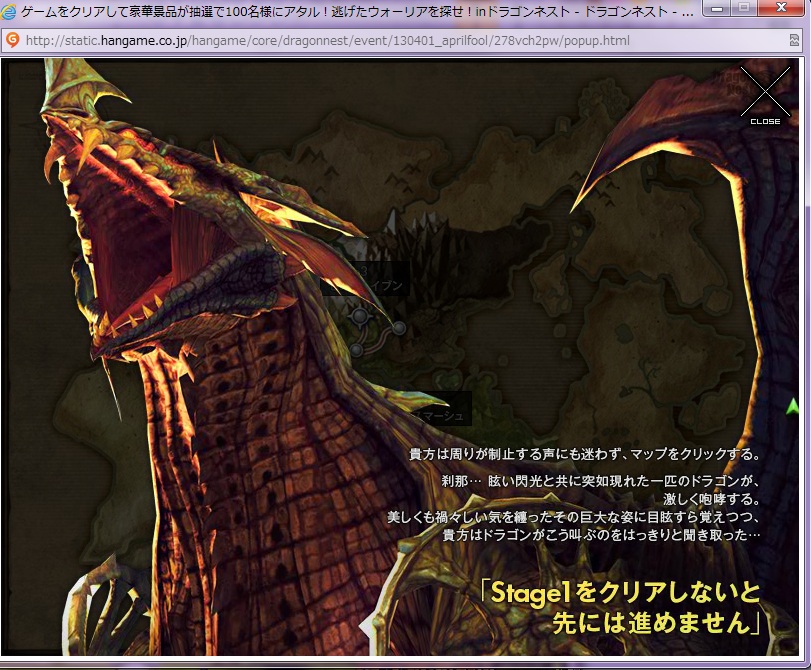This screenshot has height=670, width=811.
Task: Click the green arrow at the right edge
Action: point(792,406)
